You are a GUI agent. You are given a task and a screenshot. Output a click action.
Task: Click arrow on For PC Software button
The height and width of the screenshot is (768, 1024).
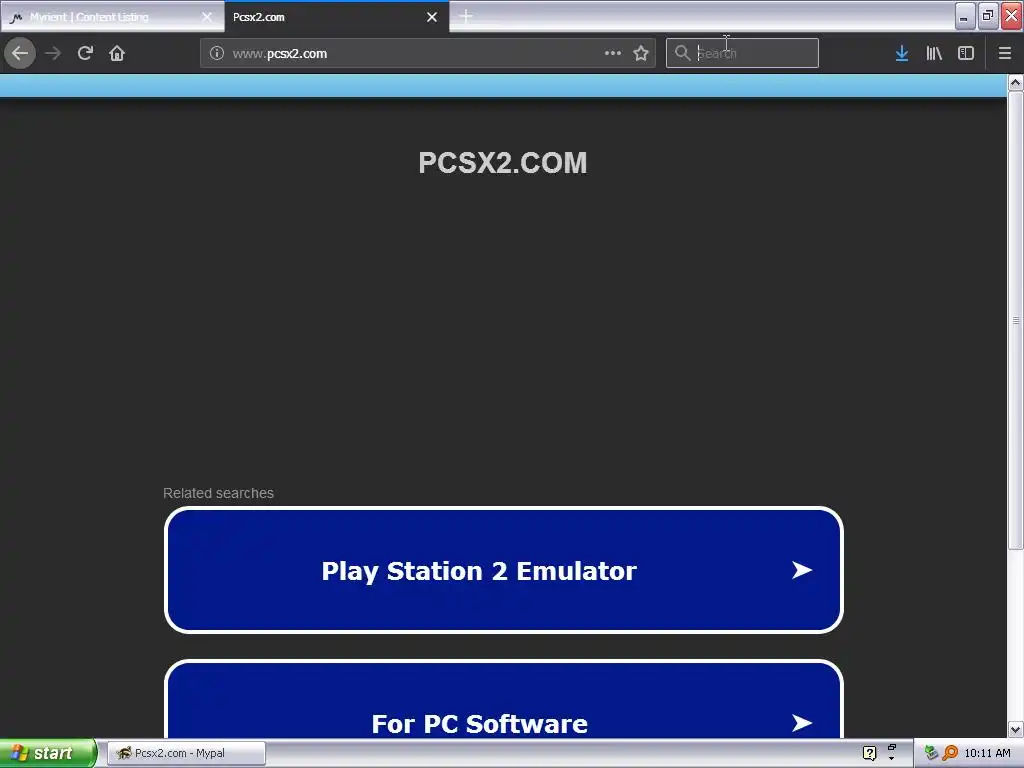point(801,722)
